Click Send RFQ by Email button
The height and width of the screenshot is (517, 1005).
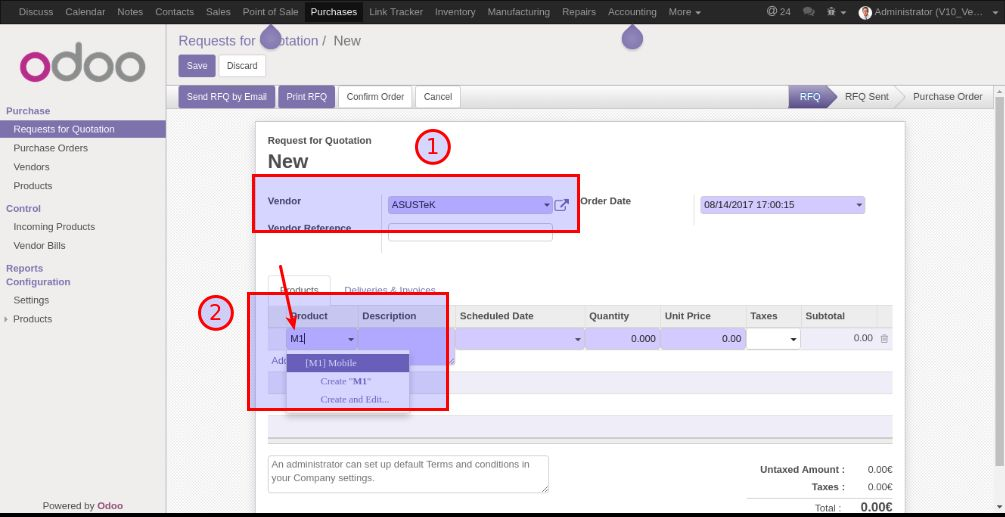(227, 97)
